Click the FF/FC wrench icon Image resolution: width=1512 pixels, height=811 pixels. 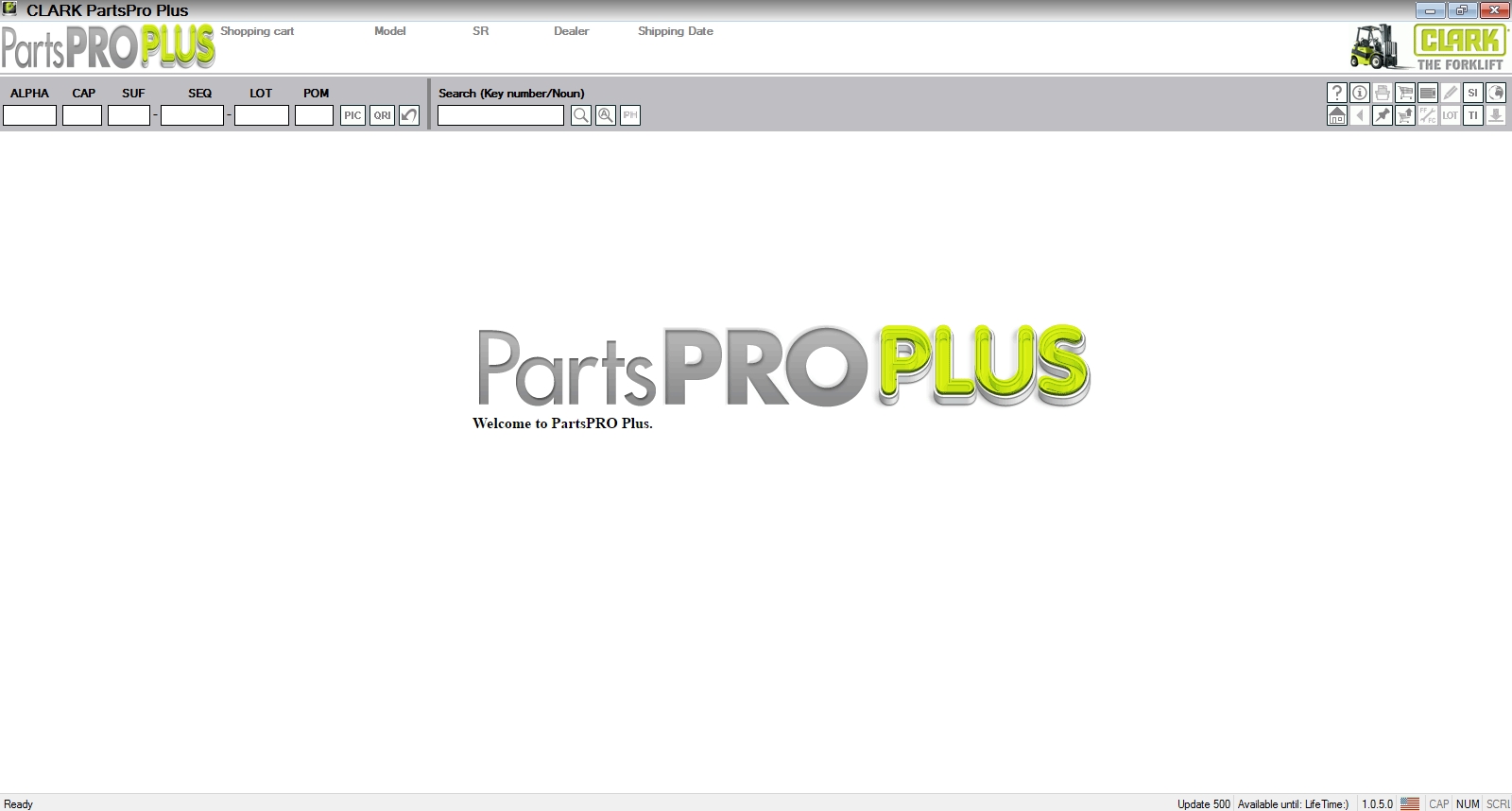(1428, 115)
